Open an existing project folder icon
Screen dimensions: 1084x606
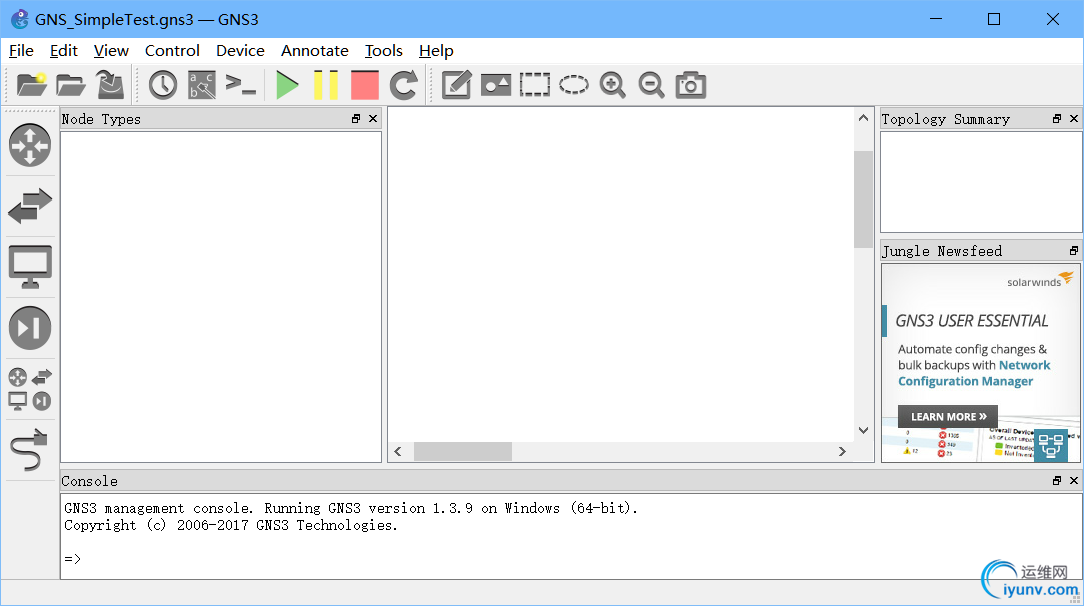(71, 85)
